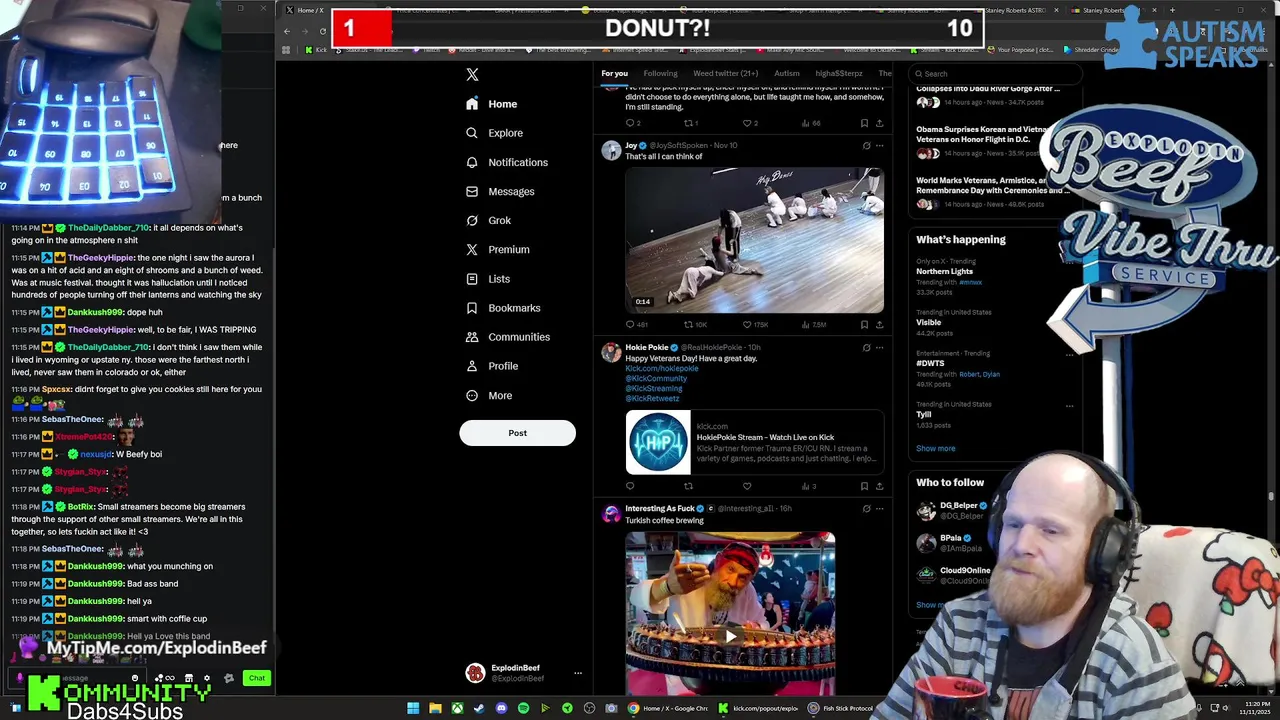Open options for the Tylll trend
The width and height of the screenshot is (1280, 720).
click(x=1069, y=406)
